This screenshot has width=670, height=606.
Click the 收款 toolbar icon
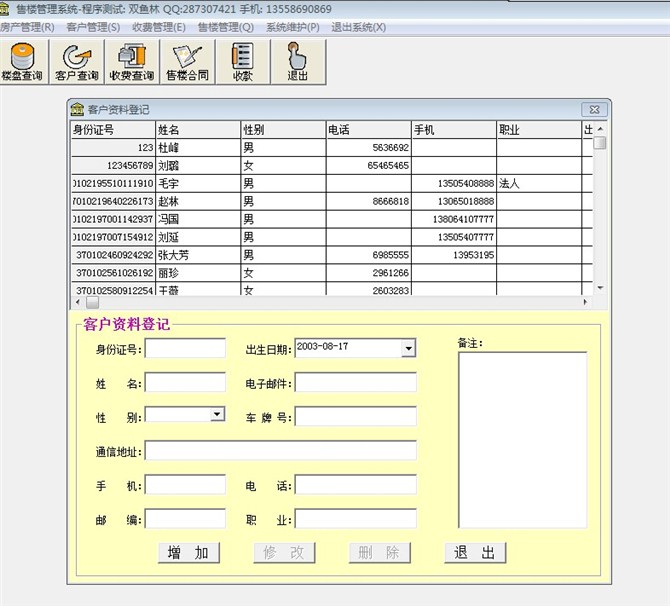[x=243, y=61]
